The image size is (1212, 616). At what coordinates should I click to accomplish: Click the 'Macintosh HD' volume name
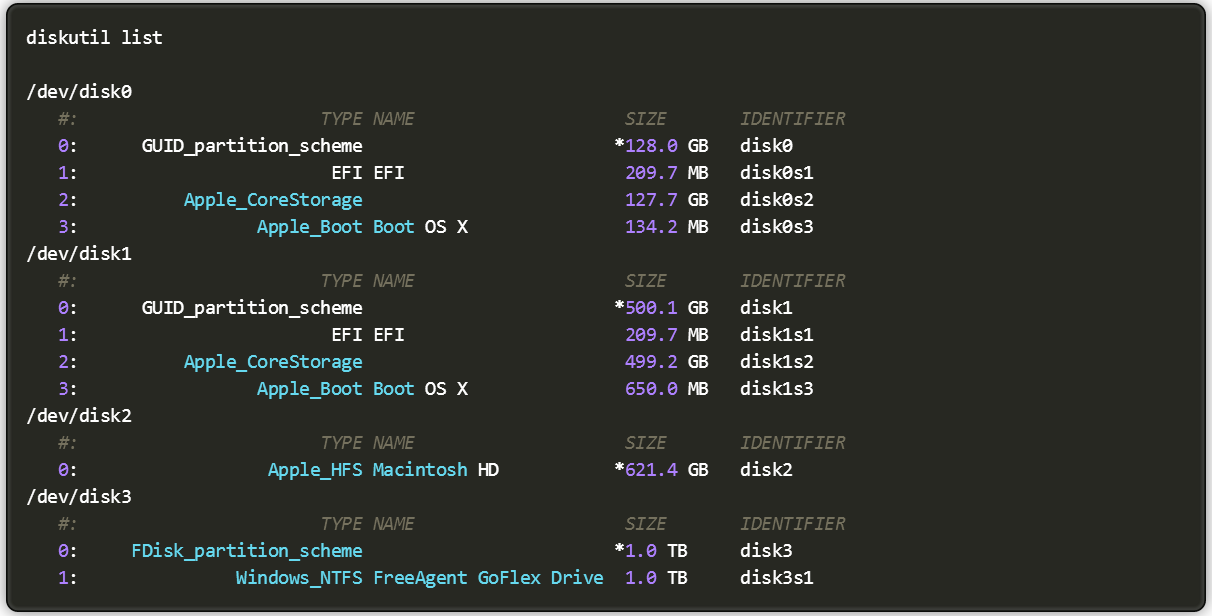tap(435, 470)
